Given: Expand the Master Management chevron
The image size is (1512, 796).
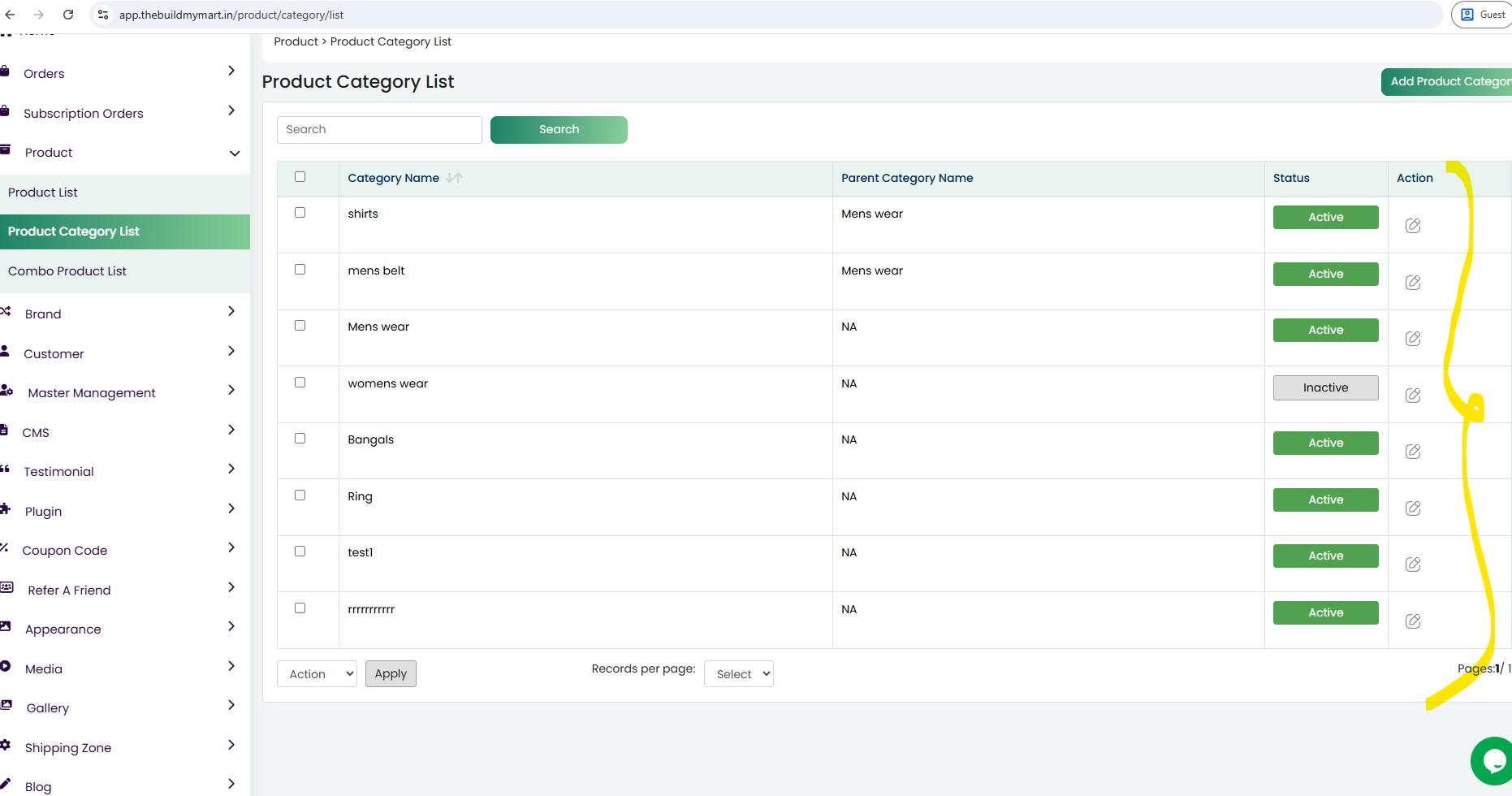Looking at the screenshot, I should pos(231,391).
